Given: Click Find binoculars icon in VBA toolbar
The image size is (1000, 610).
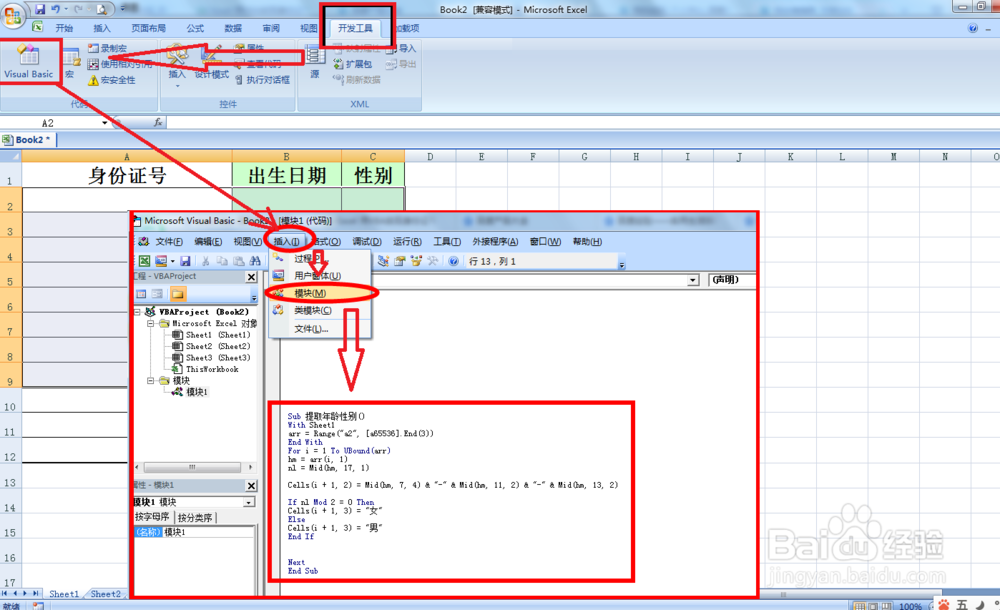Looking at the screenshot, I should tap(255, 261).
